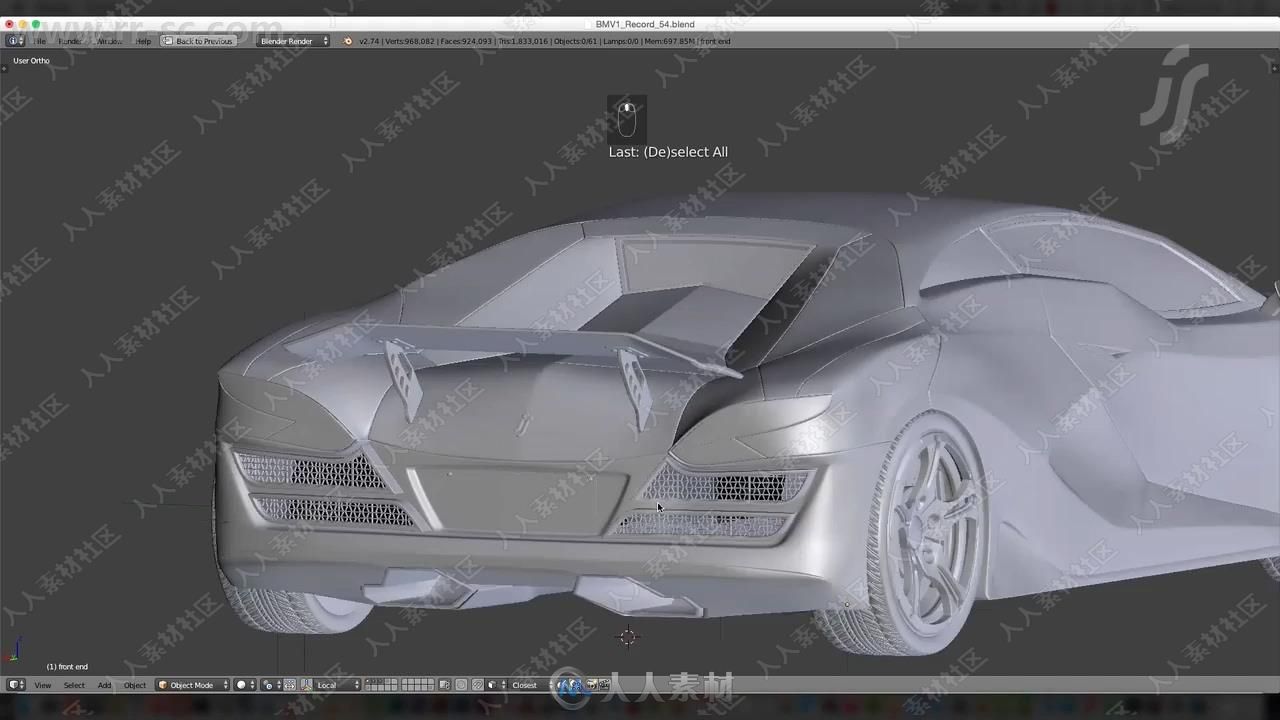Click the OpenGL render image camera icon
The height and width of the screenshot is (720, 1280).
click(x=592, y=685)
